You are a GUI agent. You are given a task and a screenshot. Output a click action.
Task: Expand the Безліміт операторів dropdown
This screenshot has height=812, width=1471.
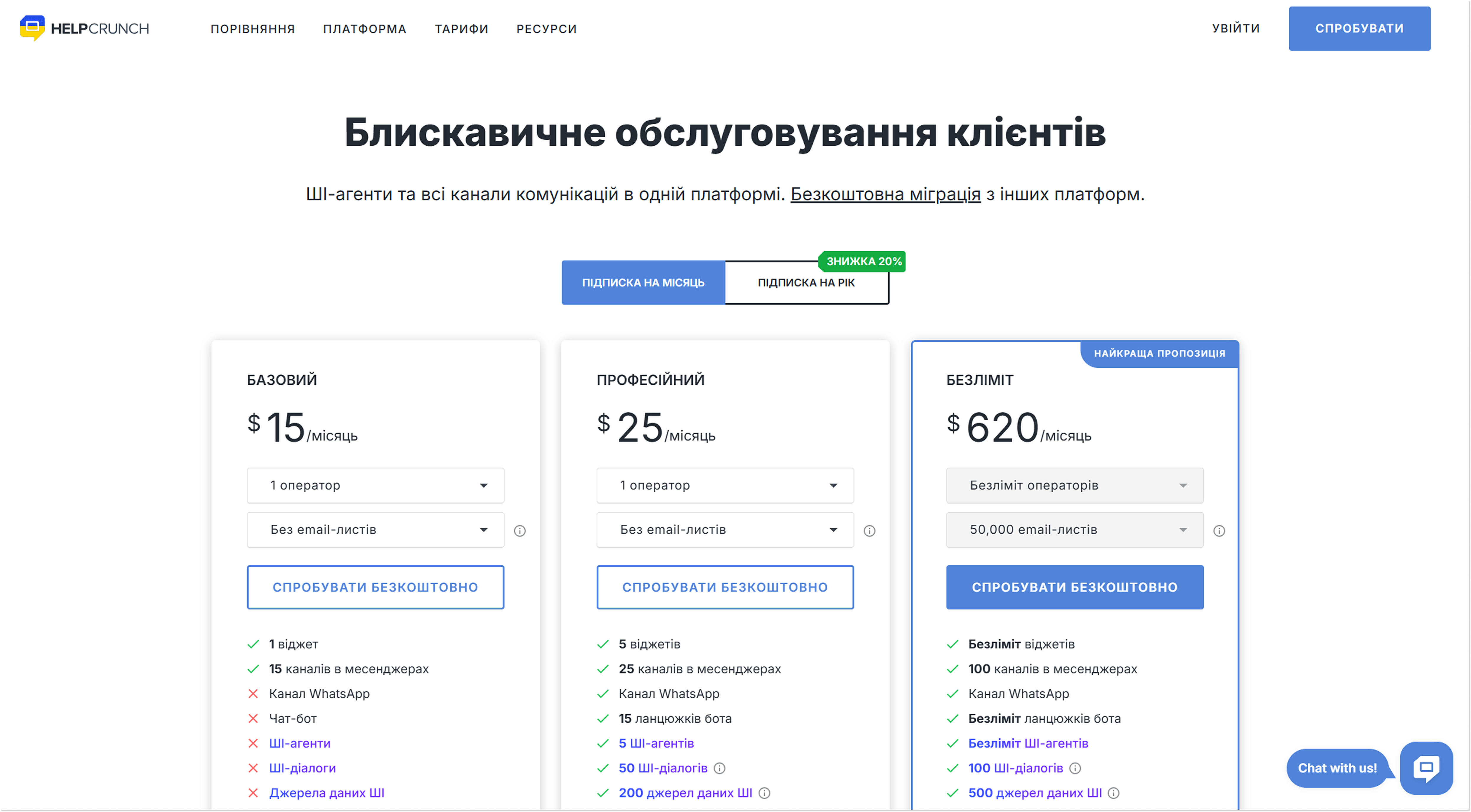(1074, 485)
